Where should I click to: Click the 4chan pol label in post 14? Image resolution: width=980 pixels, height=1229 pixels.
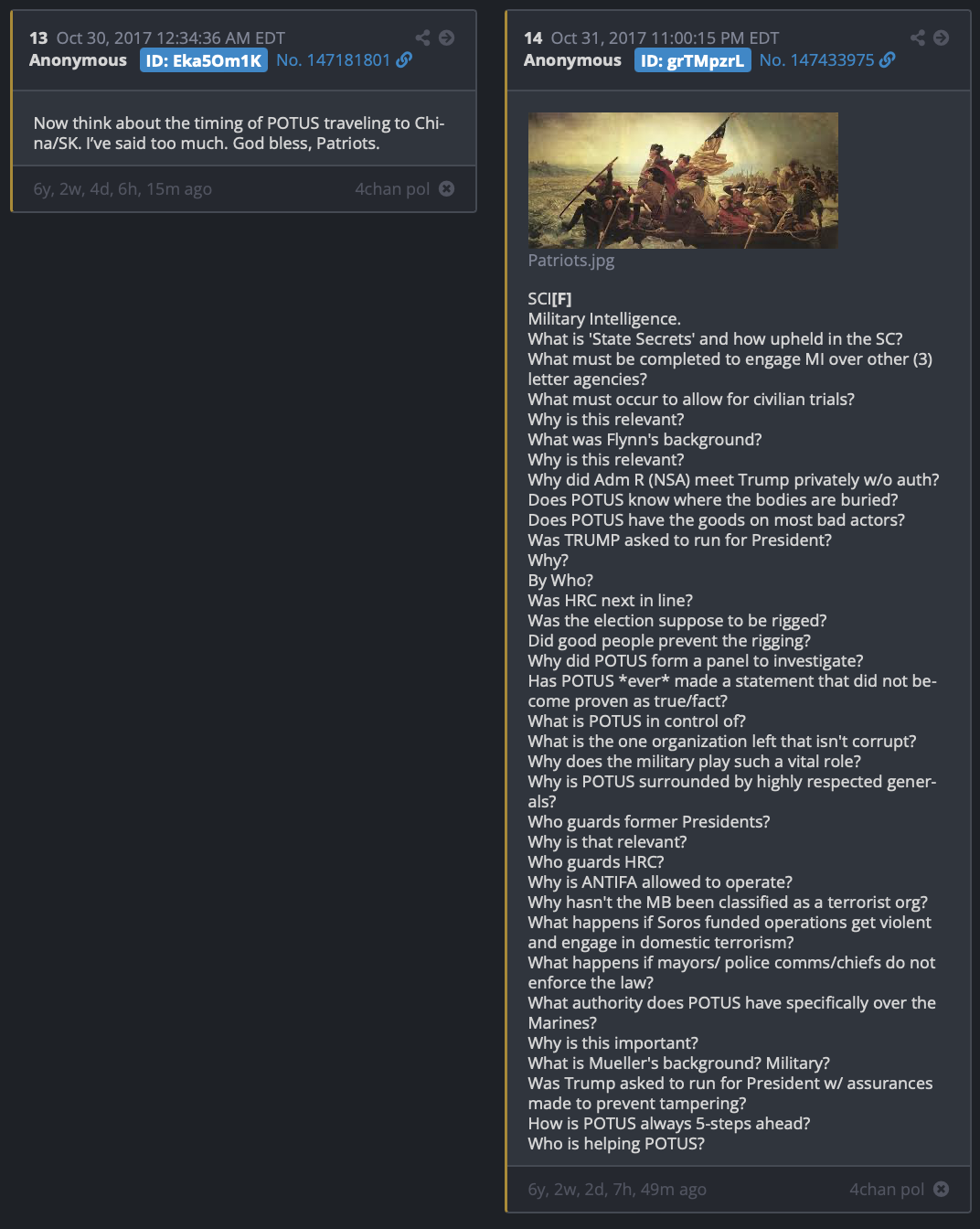pos(887,1189)
